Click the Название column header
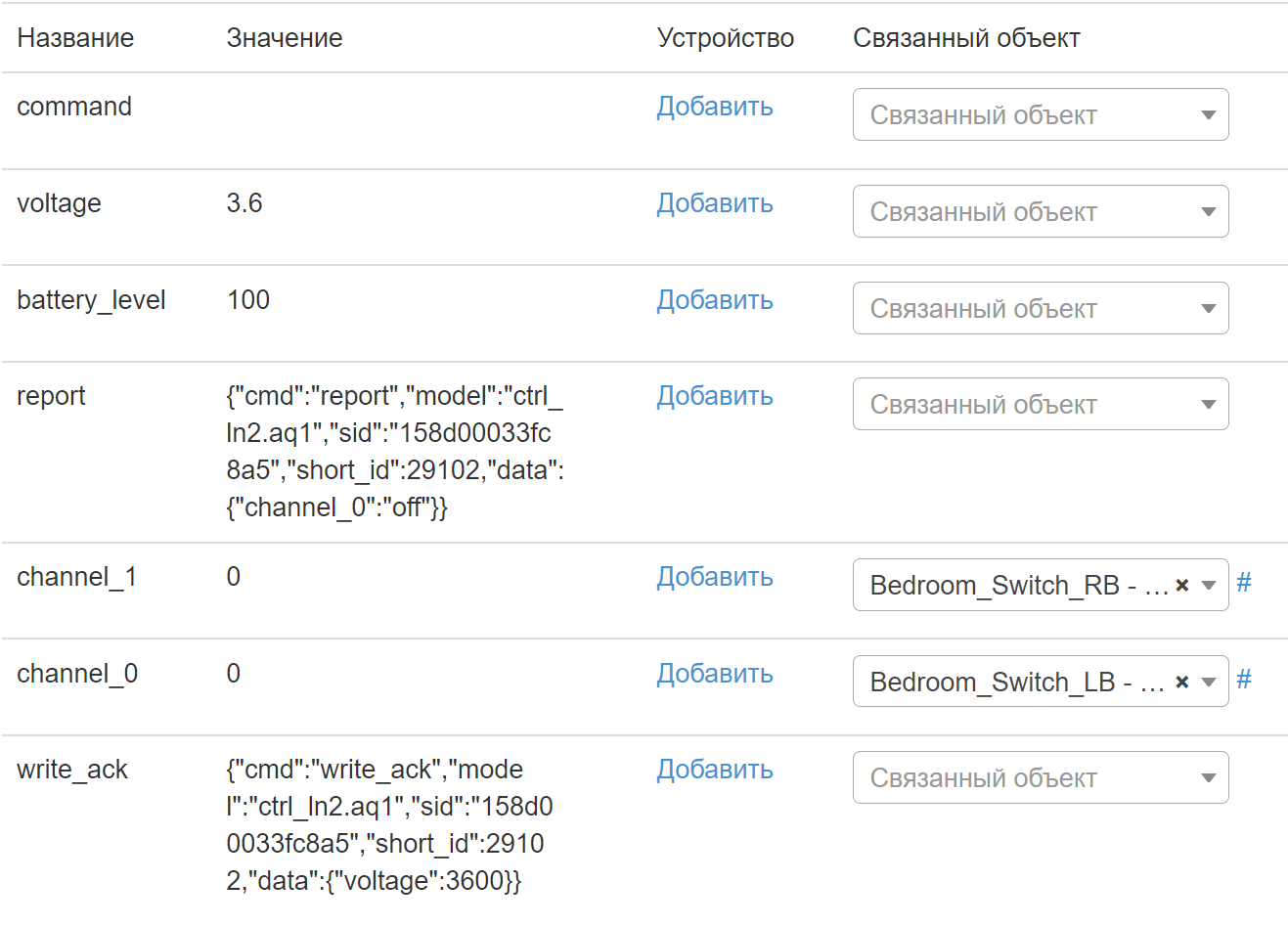1288x926 pixels. click(x=75, y=38)
